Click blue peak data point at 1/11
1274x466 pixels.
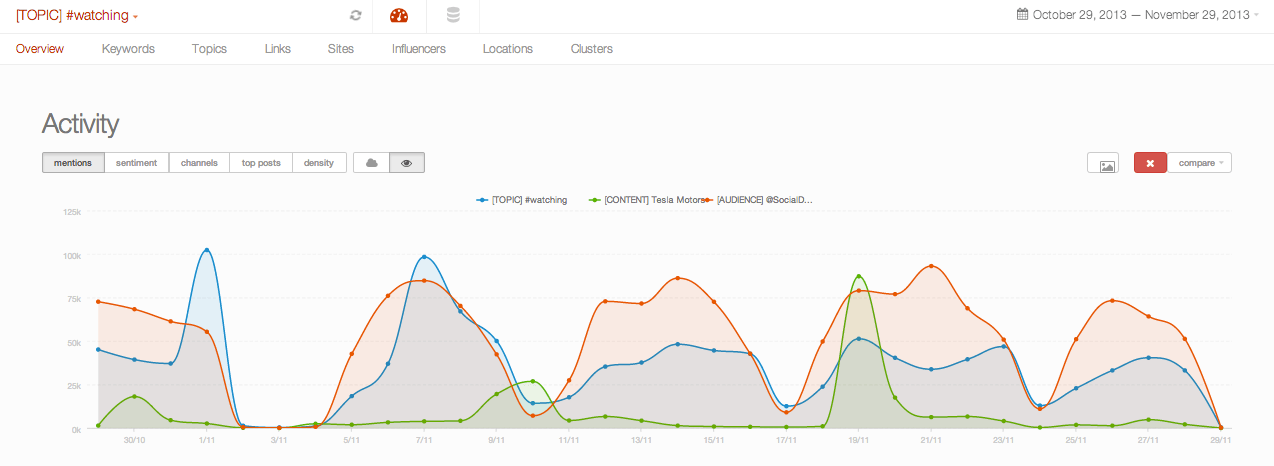click(x=206, y=250)
